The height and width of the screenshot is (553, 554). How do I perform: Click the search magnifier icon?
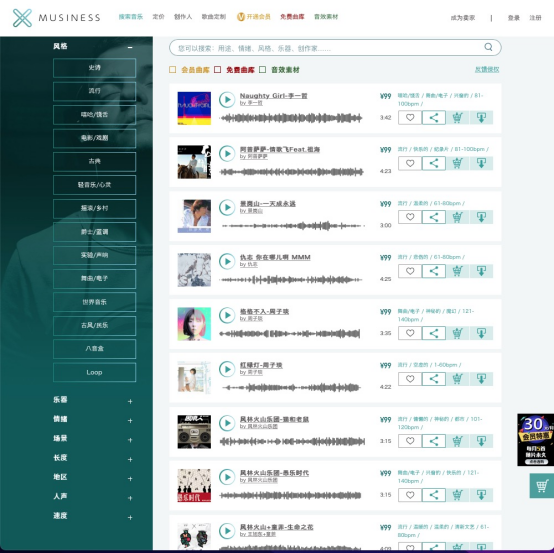point(488,47)
